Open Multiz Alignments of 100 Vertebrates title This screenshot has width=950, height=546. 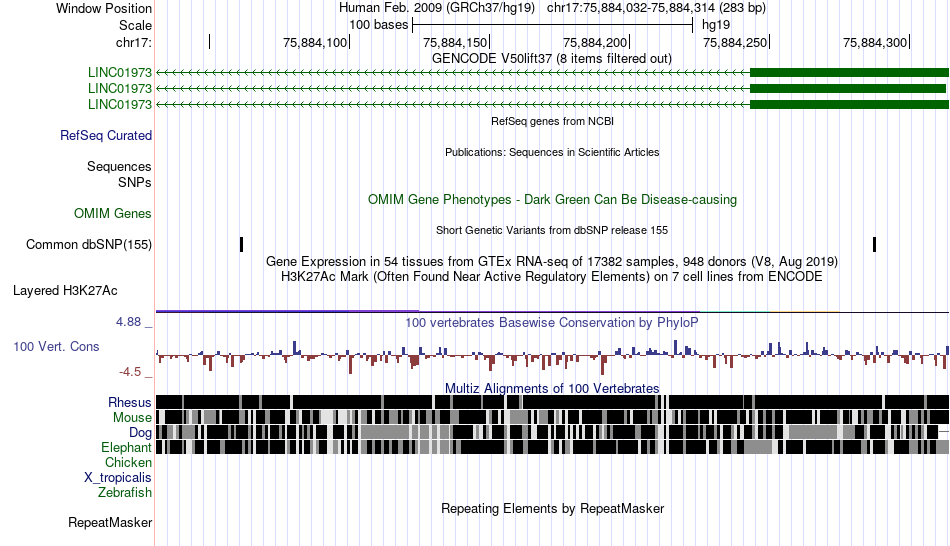coord(552,388)
